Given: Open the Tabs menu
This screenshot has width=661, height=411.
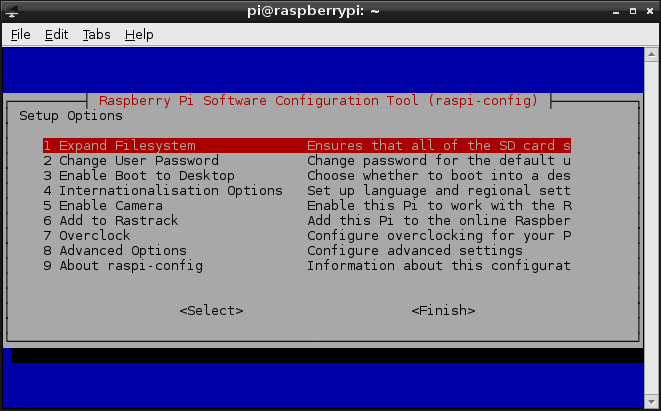Looking at the screenshot, I should 96,35.
